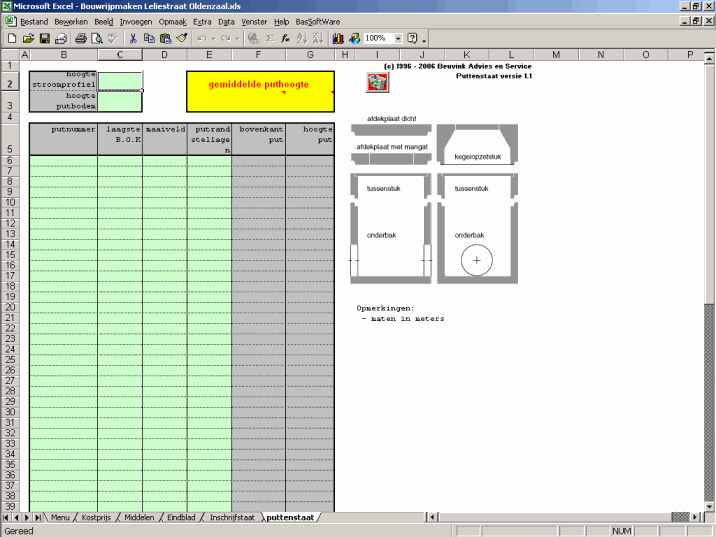The image size is (716, 537).
Task: Click the yellow gemiddelde puthoogte box
Action: [258, 90]
